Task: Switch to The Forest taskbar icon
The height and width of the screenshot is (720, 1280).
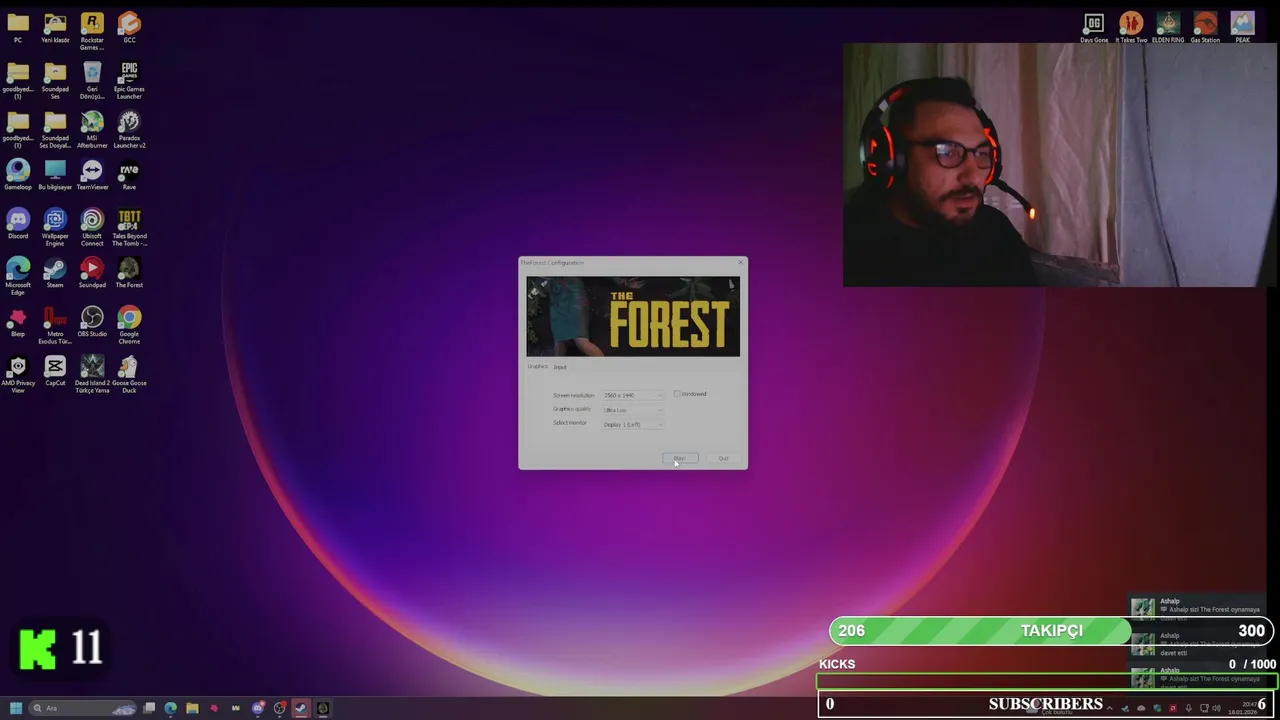Action: coord(323,708)
